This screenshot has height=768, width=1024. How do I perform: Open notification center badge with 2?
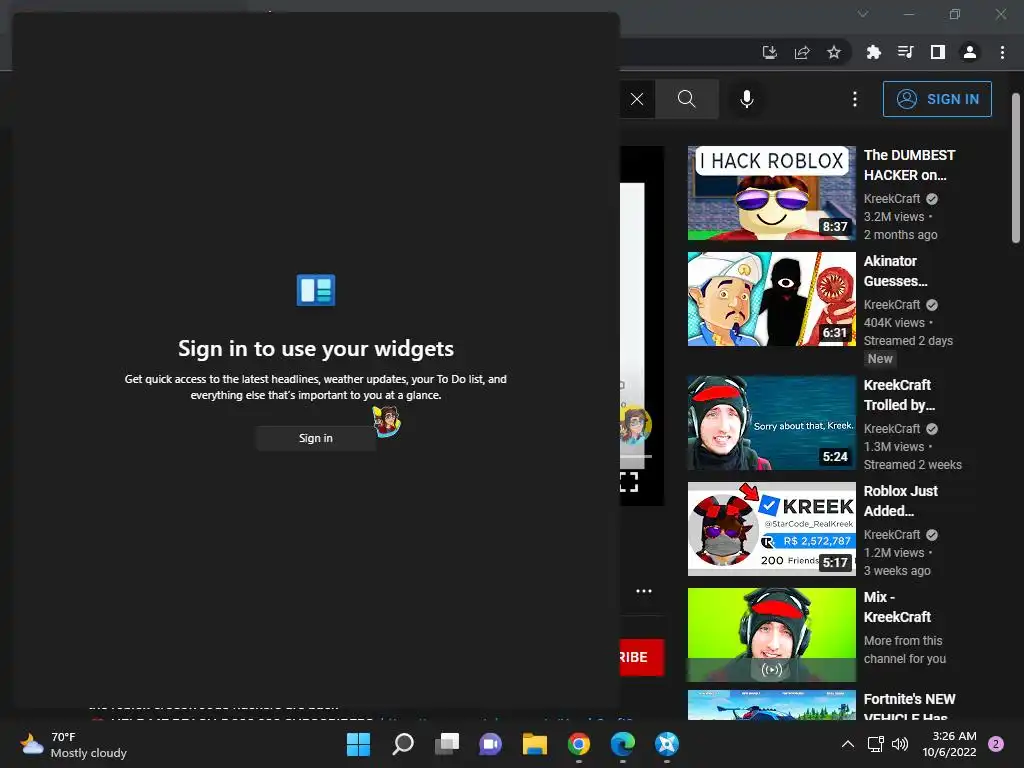point(996,744)
